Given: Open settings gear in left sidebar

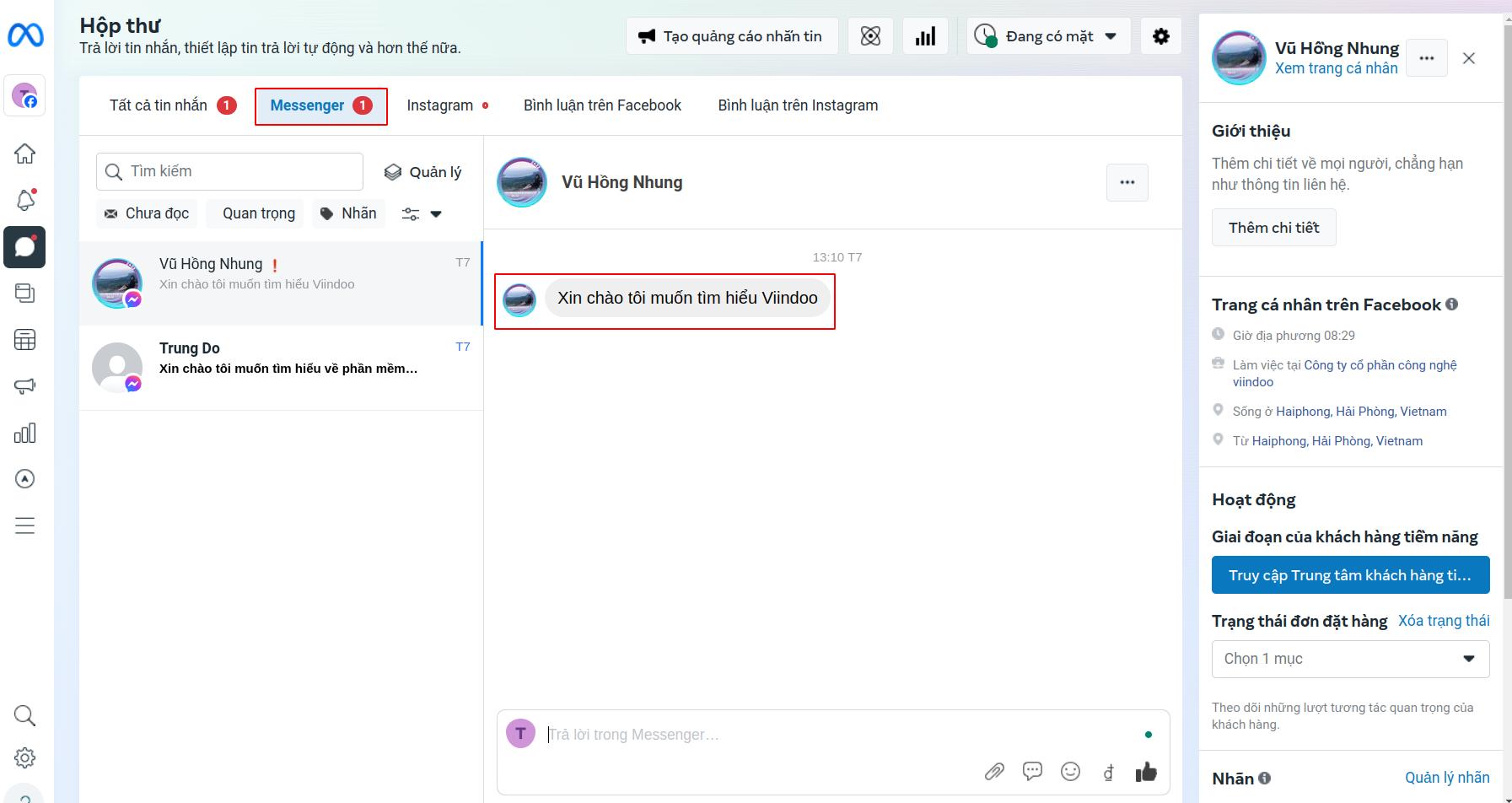Looking at the screenshot, I should coord(25,757).
